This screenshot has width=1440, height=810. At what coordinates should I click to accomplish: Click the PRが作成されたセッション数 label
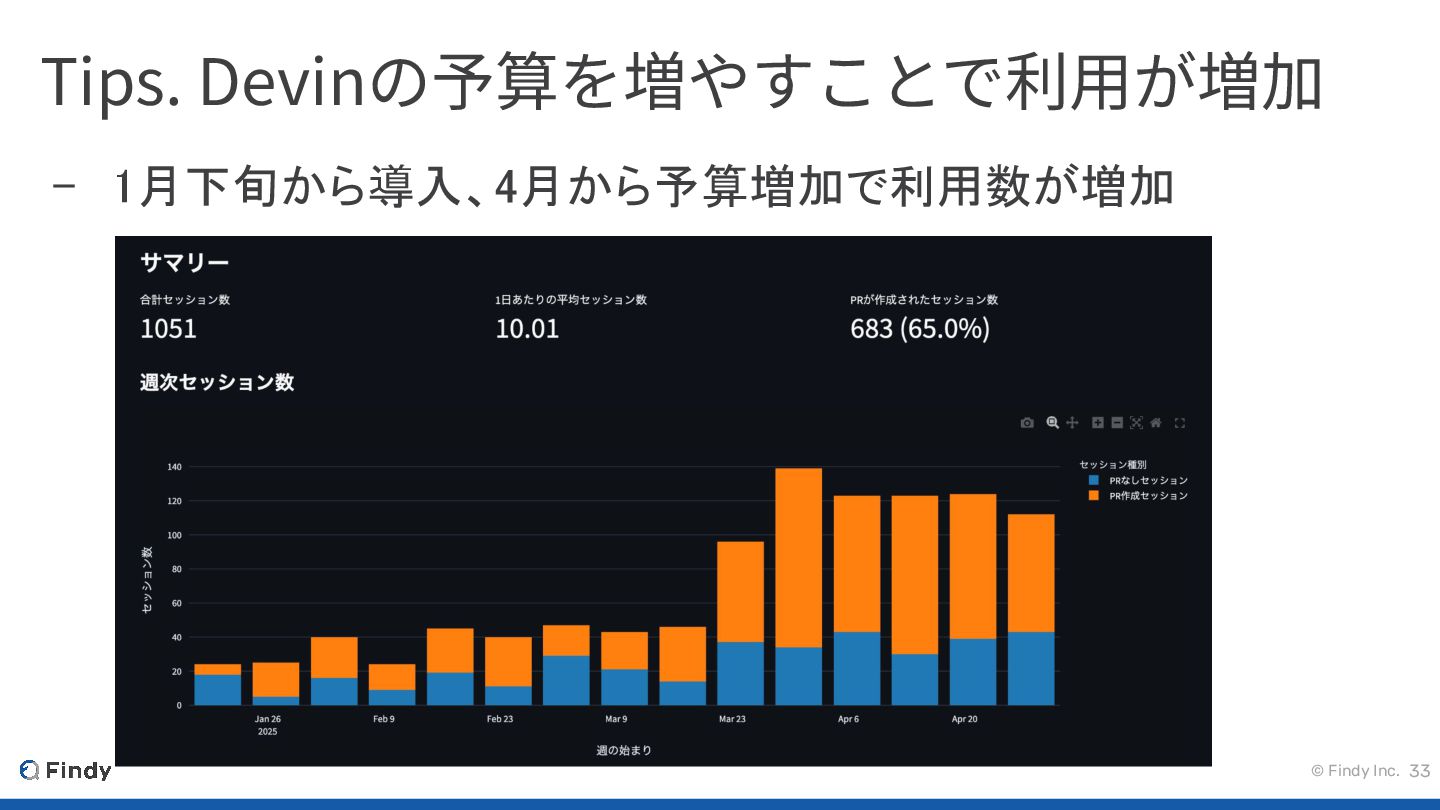coord(924,300)
